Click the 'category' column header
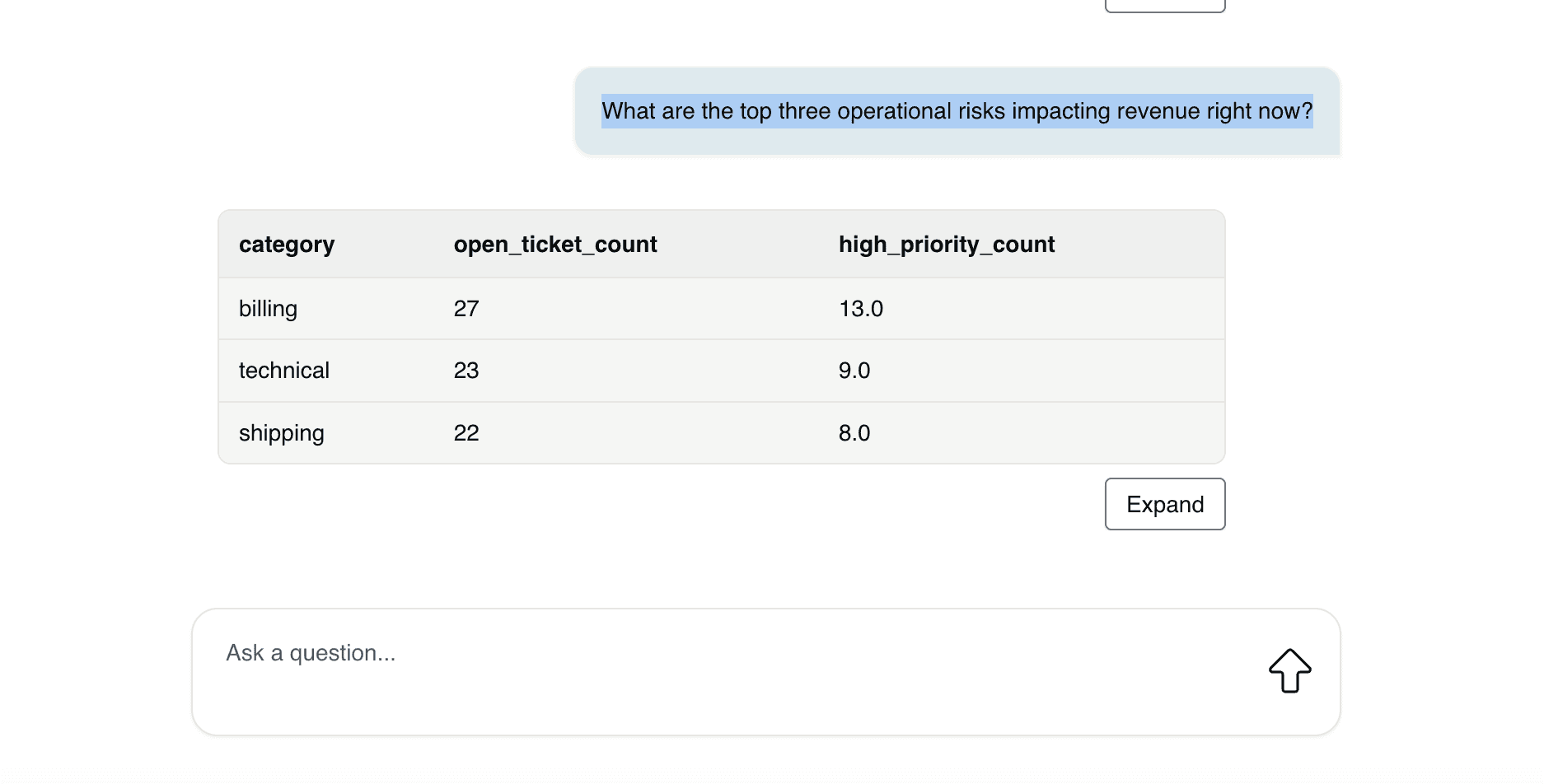The width and height of the screenshot is (1544, 784). (x=287, y=245)
